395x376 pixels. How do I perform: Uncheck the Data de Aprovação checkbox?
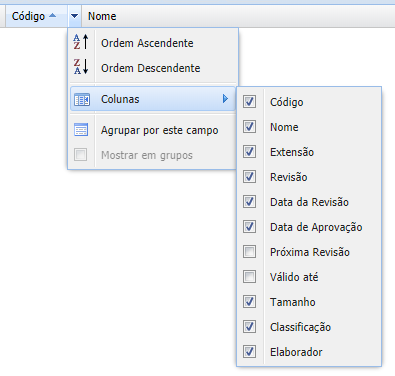[249, 227]
